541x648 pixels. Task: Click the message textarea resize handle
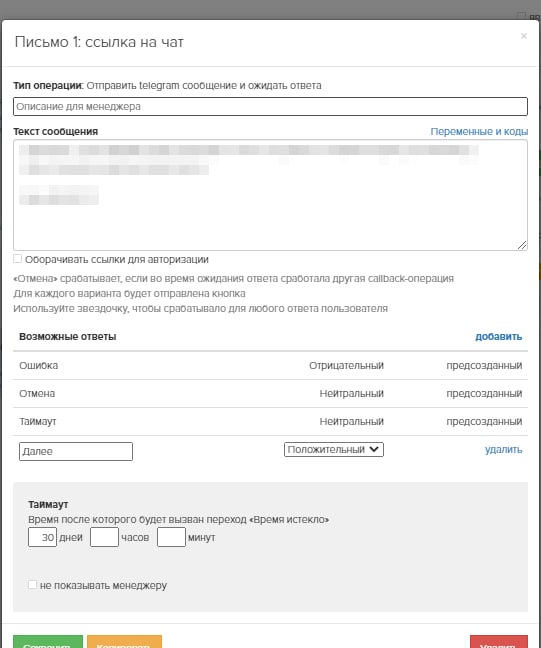tap(522, 245)
